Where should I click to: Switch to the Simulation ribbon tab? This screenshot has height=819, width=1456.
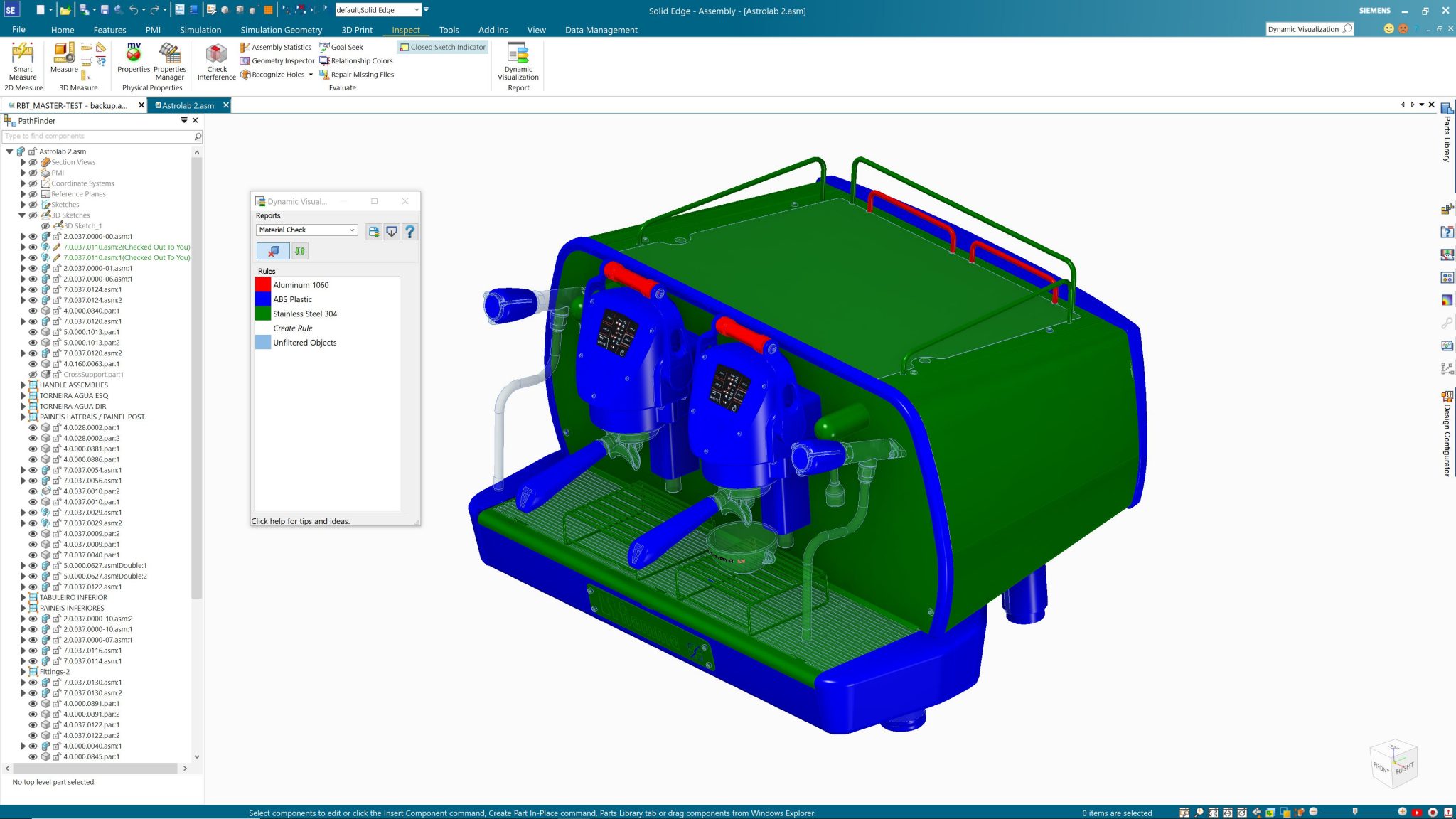pyautogui.click(x=200, y=30)
